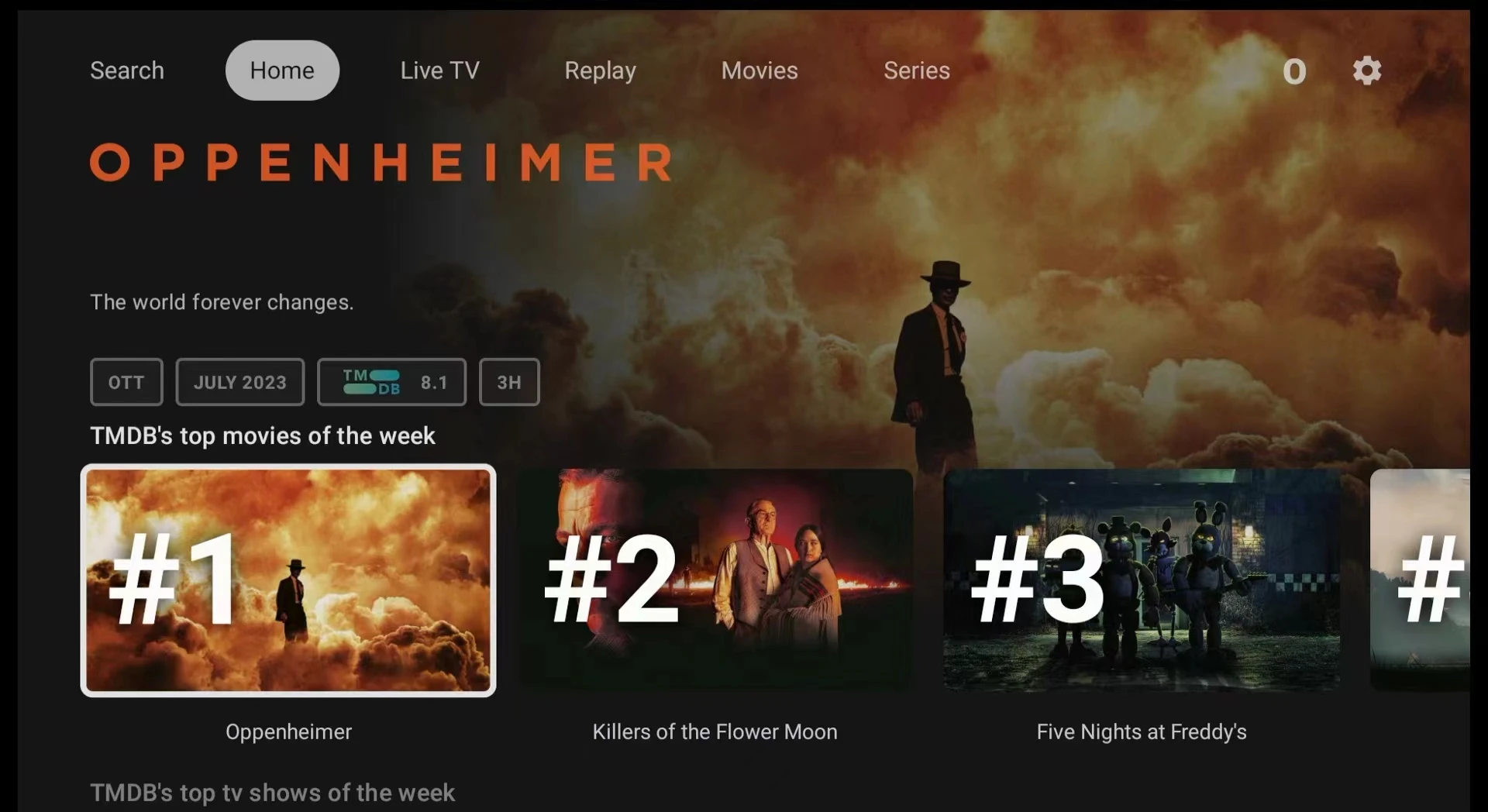The image size is (1488, 812).
Task: Open the Series tab
Action: click(917, 71)
